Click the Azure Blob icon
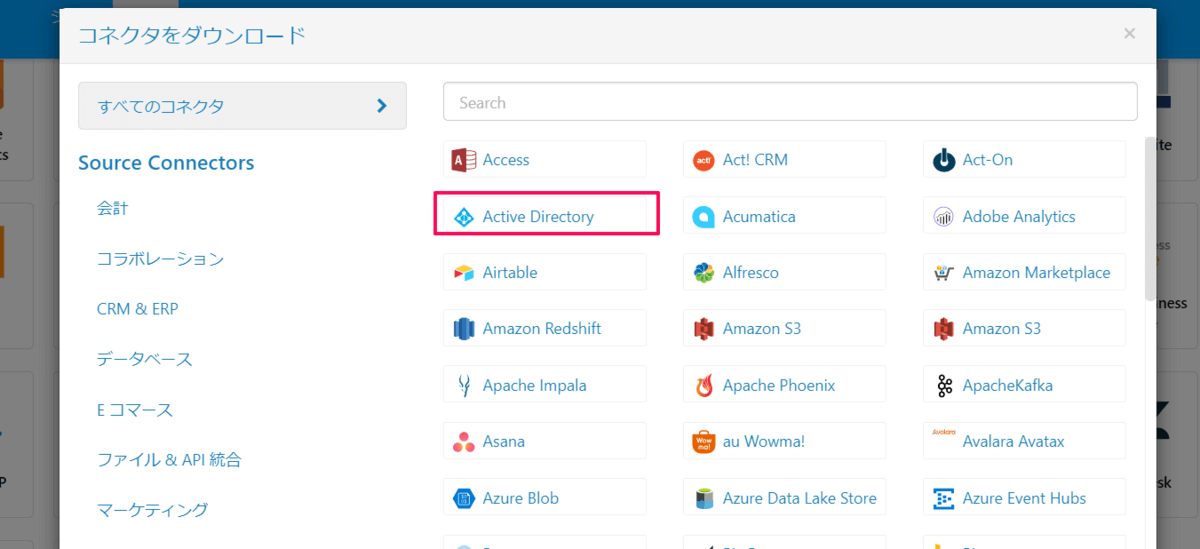Screen dimensions: 1200x549 (463, 498)
